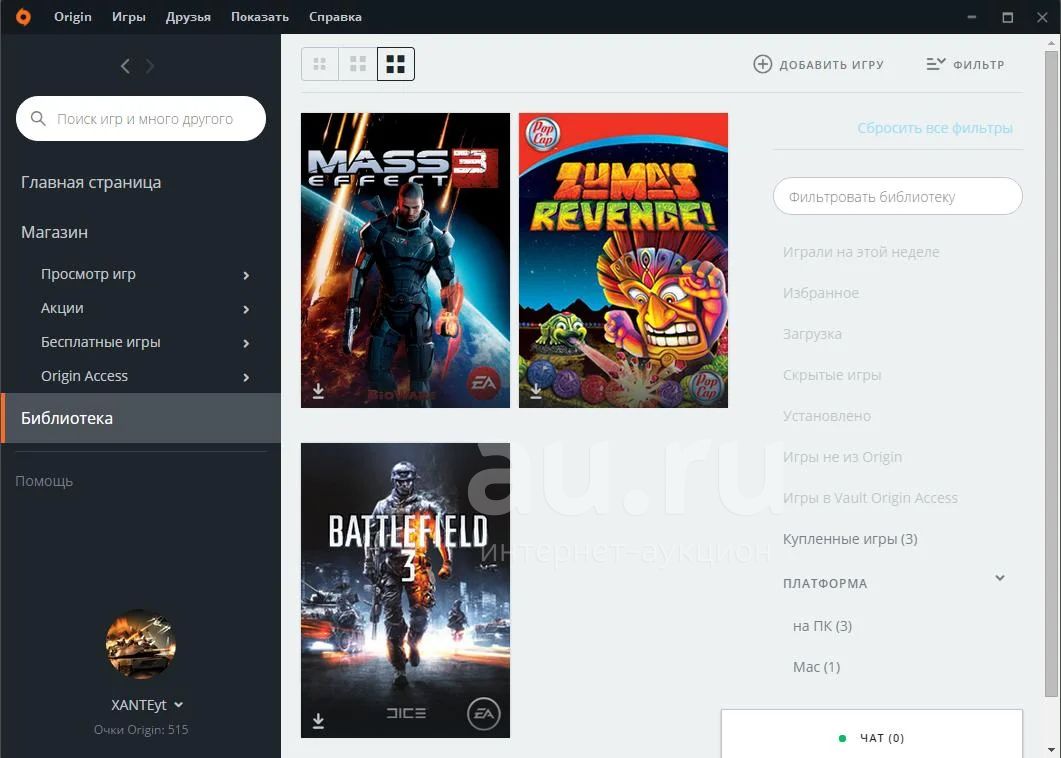Viewport: 1061px width, 758px height.
Task: Click the Добавить игру button
Action: (819, 64)
